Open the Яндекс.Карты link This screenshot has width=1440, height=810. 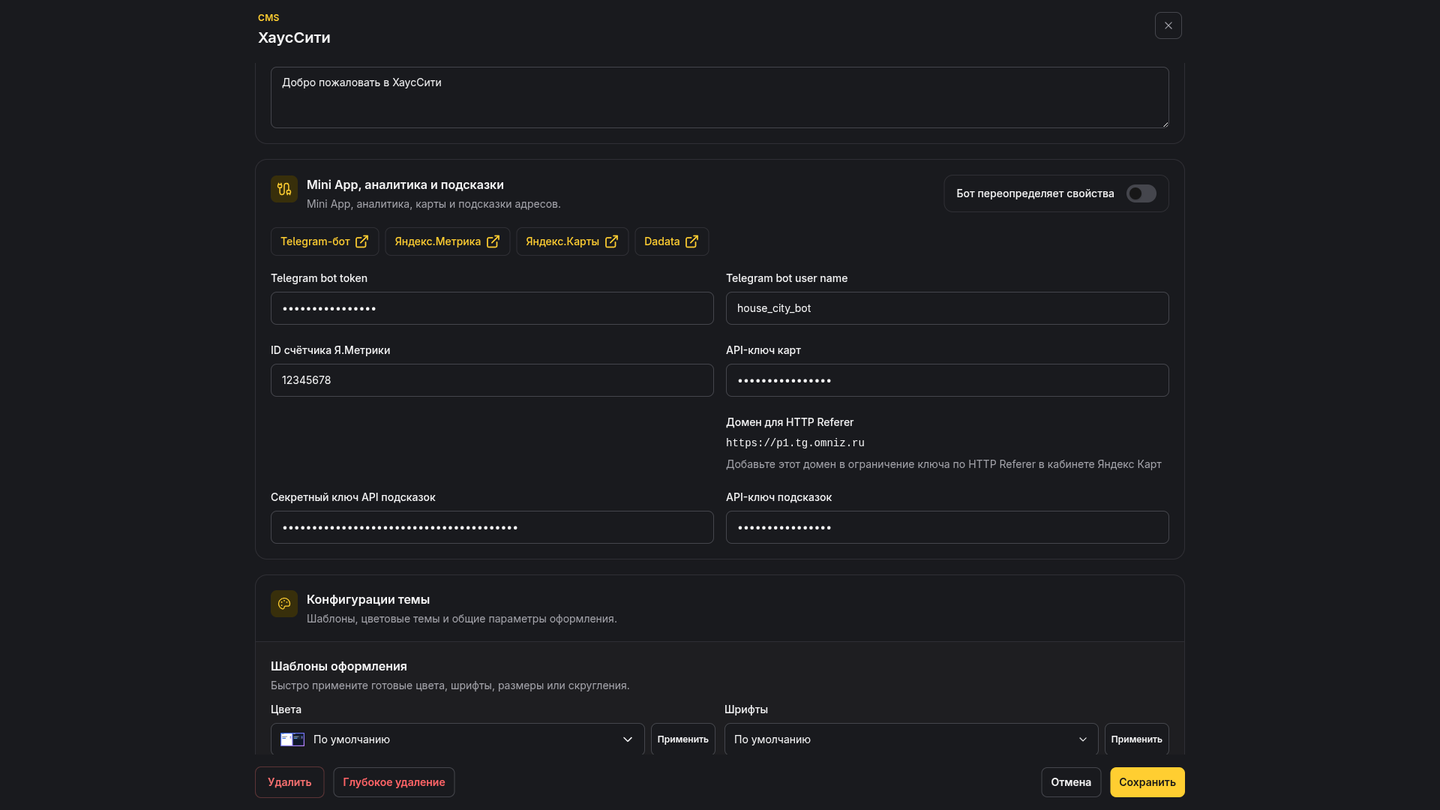pos(572,241)
